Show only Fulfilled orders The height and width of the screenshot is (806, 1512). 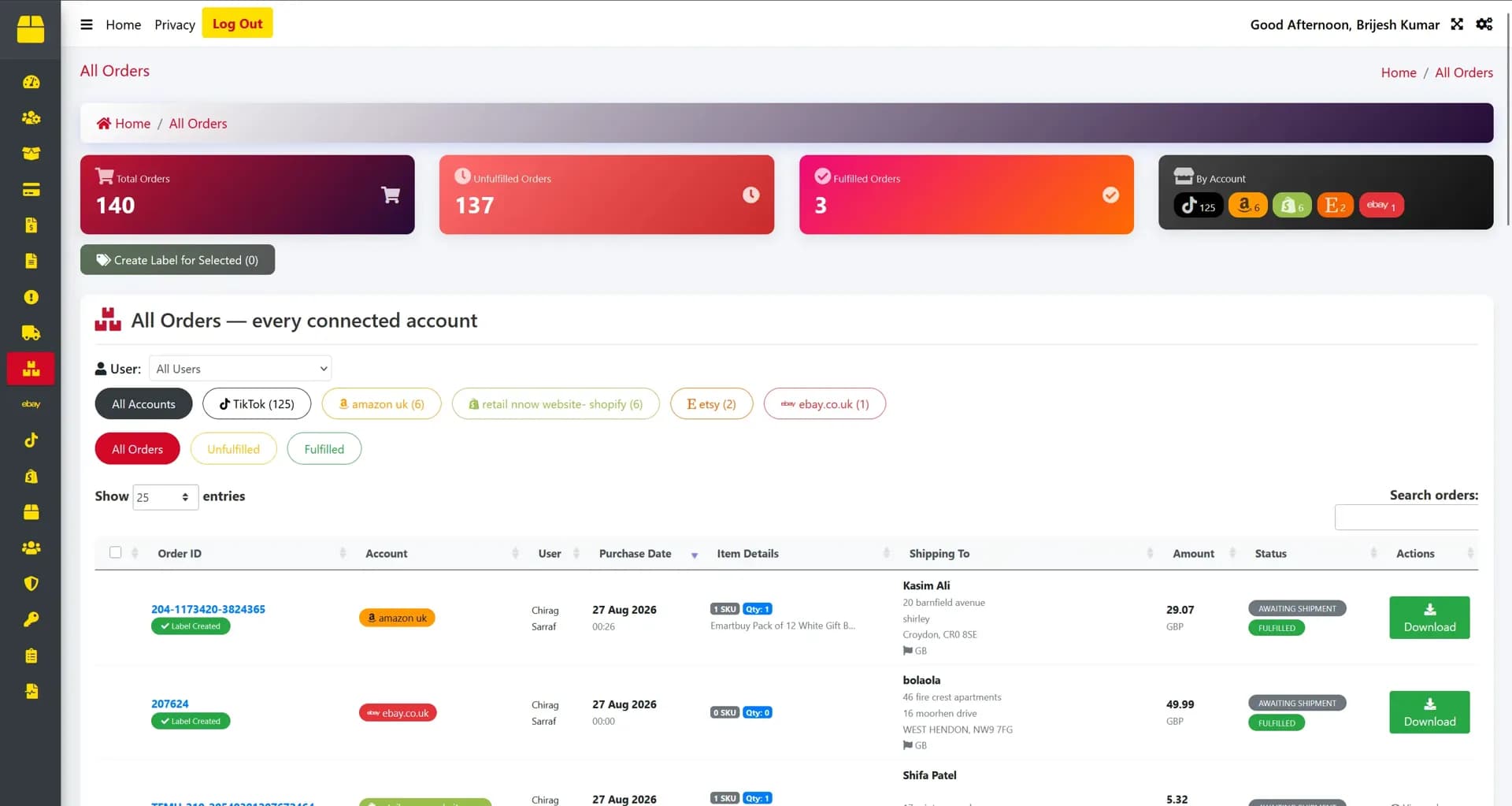[x=324, y=449]
